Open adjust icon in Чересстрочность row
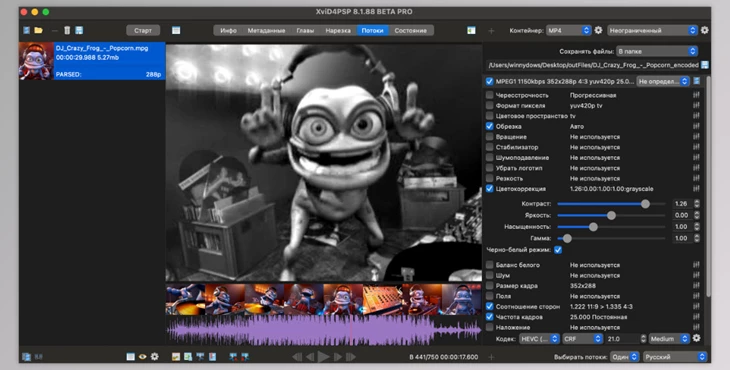Image resolution: width=730 pixels, height=370 pixels. click(x=696, y=95)
